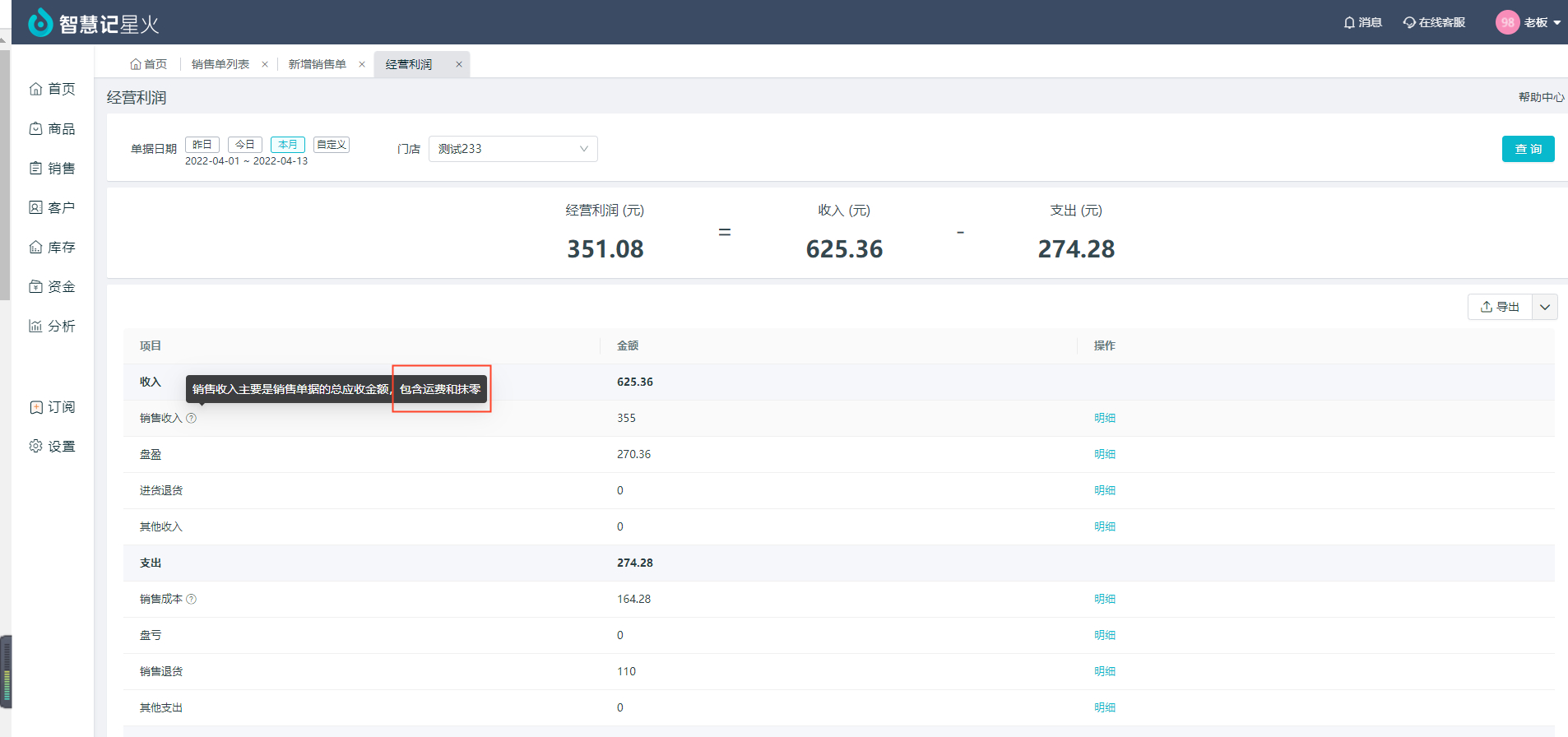The height and width of the screenshot is (737, 1568).
Task: Select 今日 date filter
Action: [x=245, y=145]
